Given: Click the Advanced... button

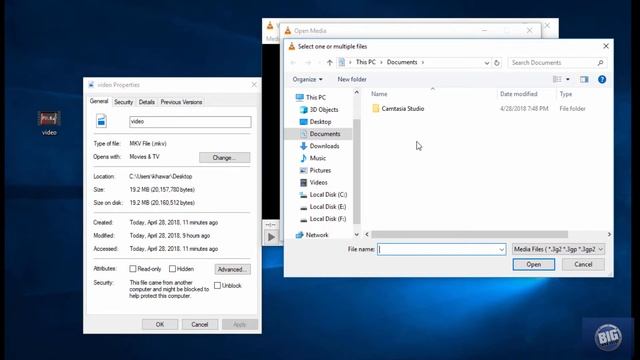Looking at the screenshot, I should 232,269.
